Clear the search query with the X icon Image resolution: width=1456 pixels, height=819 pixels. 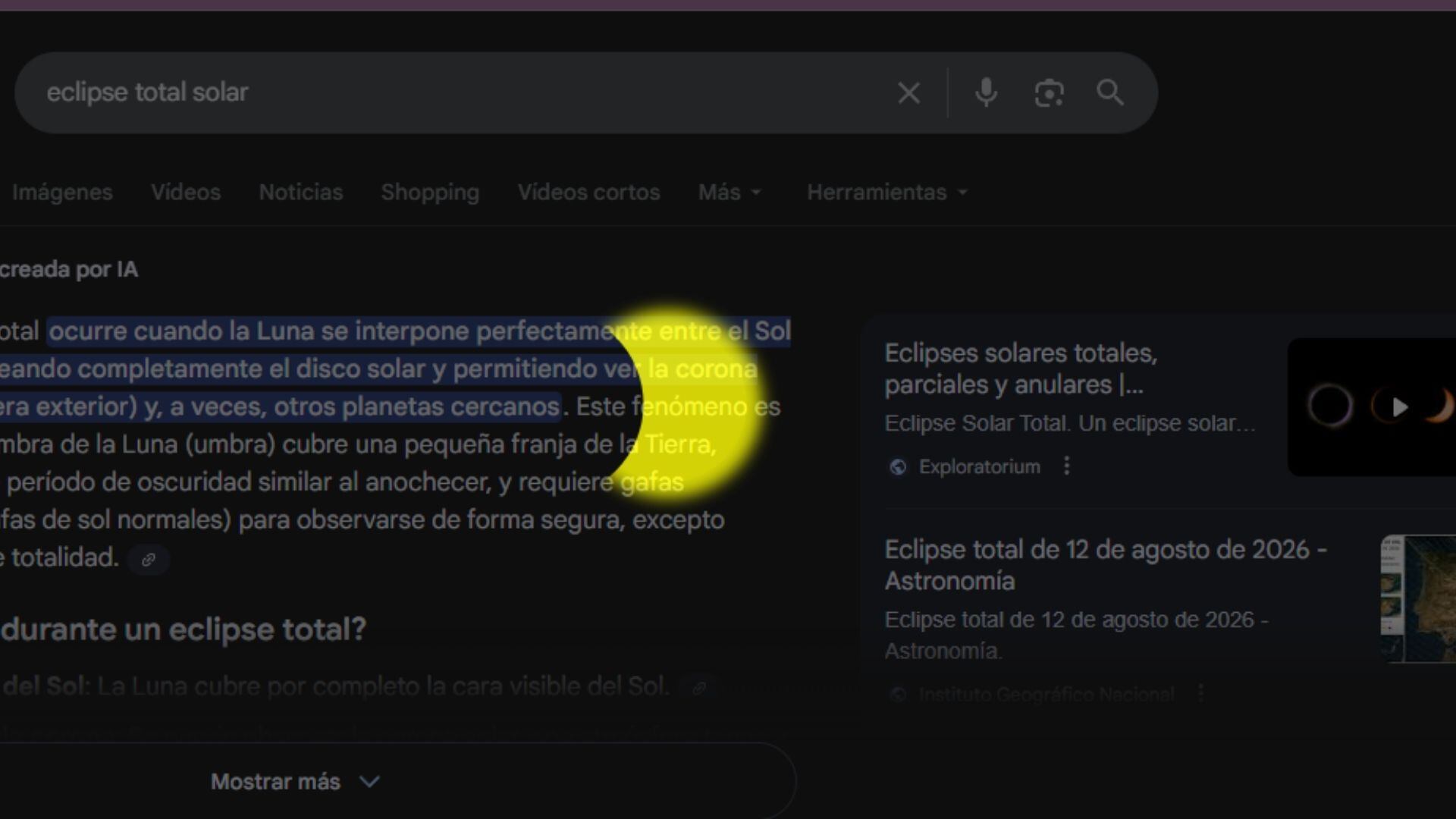[908, 93]
